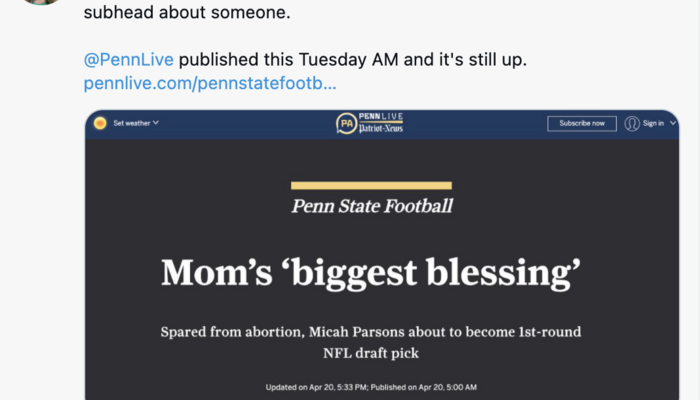Click the Sign in text
Viewport: 700px width, 400px height.
pyautogui.click(x=653, y=123)
